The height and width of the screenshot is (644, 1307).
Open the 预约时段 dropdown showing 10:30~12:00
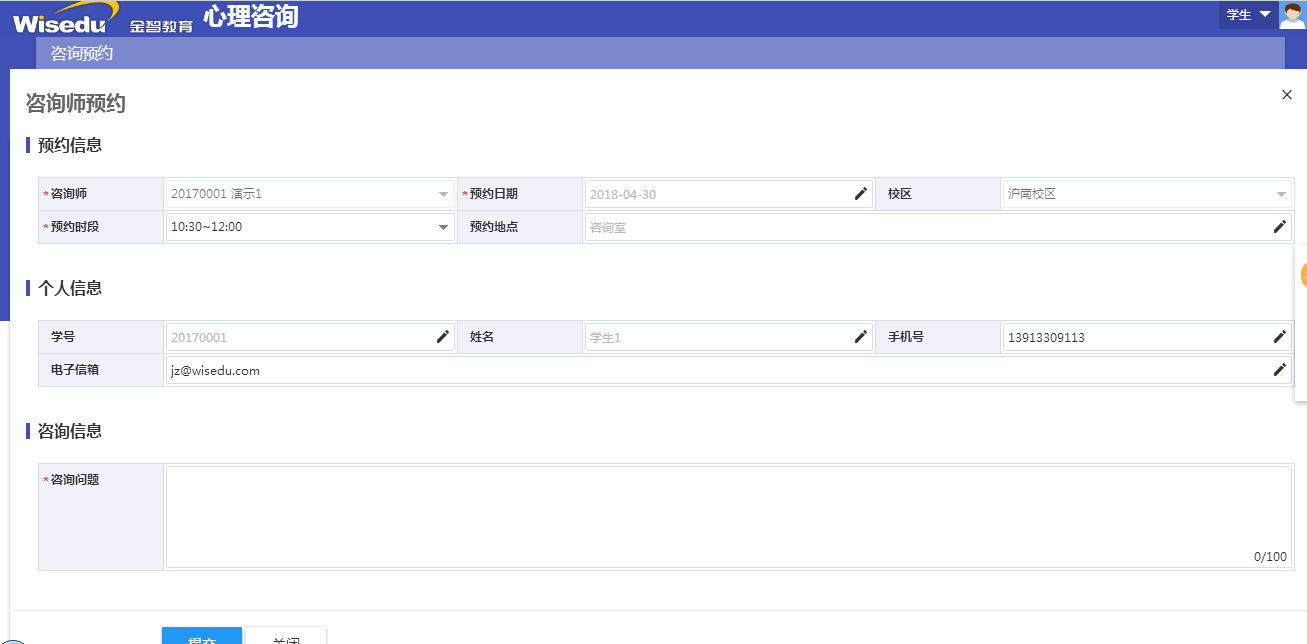[x=310, y=227]
